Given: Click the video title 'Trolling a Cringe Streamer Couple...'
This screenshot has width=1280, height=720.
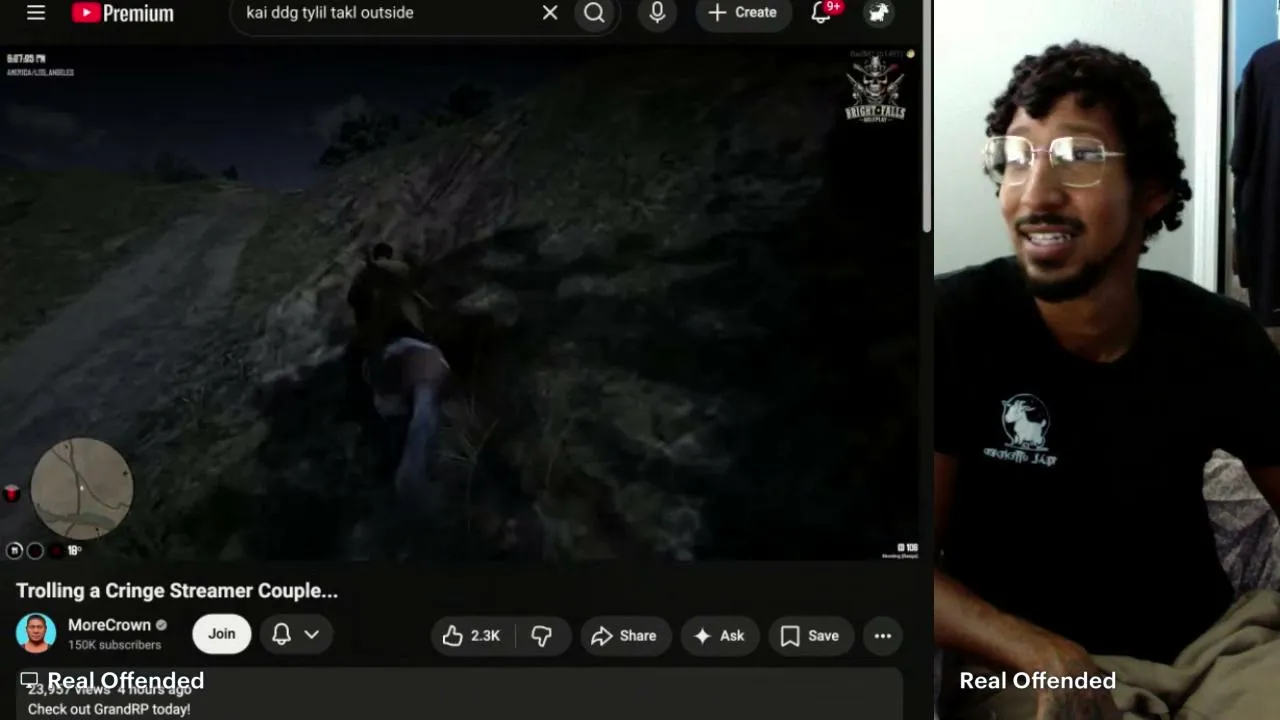Looking at the screenshot, I should click(177, 591).
